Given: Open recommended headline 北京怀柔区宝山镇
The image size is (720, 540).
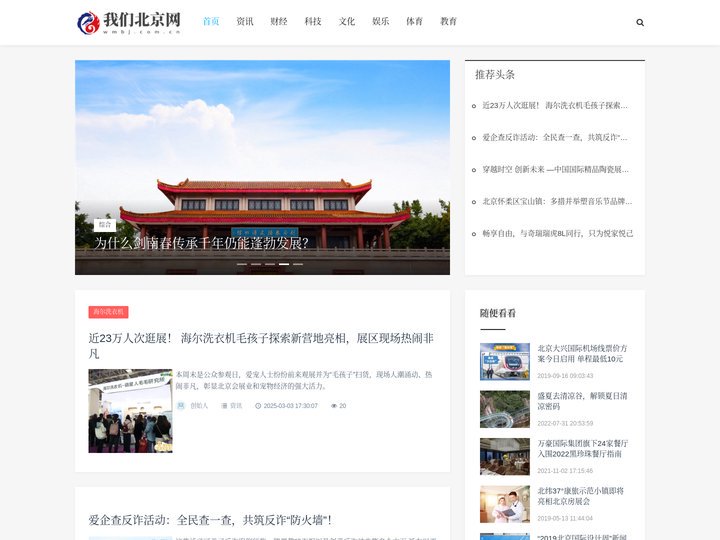Looking at the screenshot, I should click(557, 201).
